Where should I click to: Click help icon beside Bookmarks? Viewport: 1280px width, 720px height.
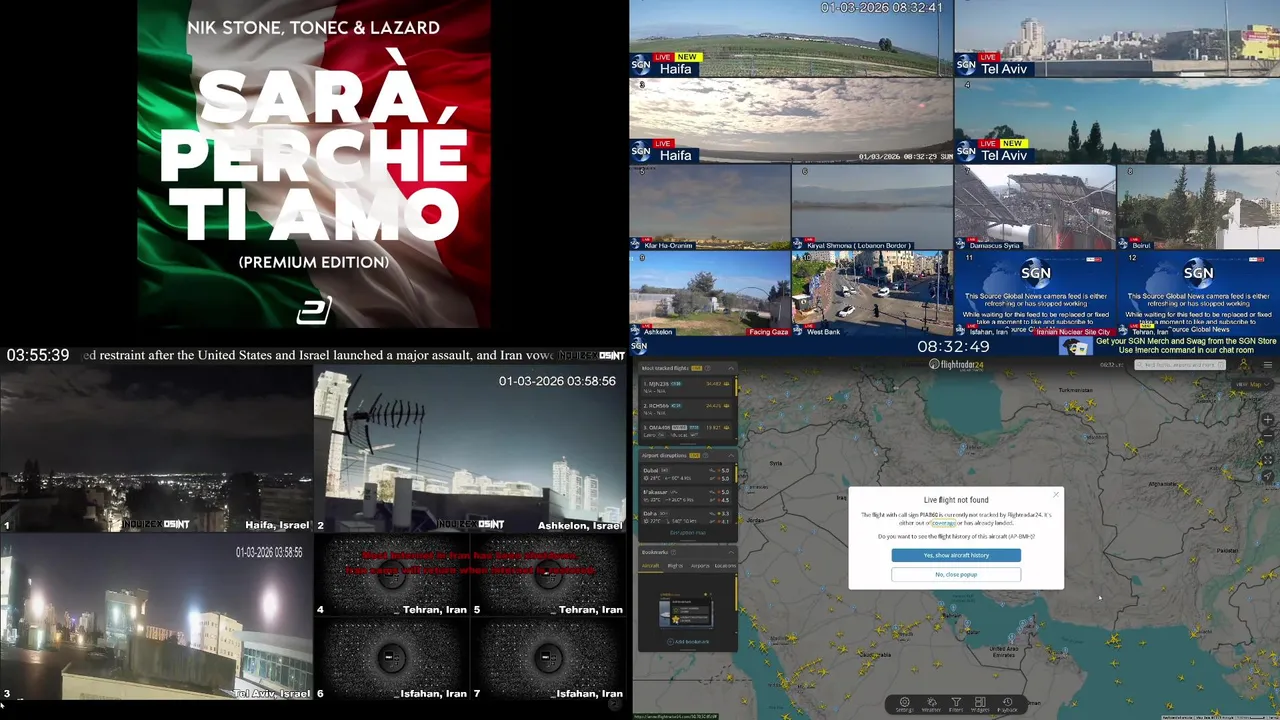tap(674, 552)
